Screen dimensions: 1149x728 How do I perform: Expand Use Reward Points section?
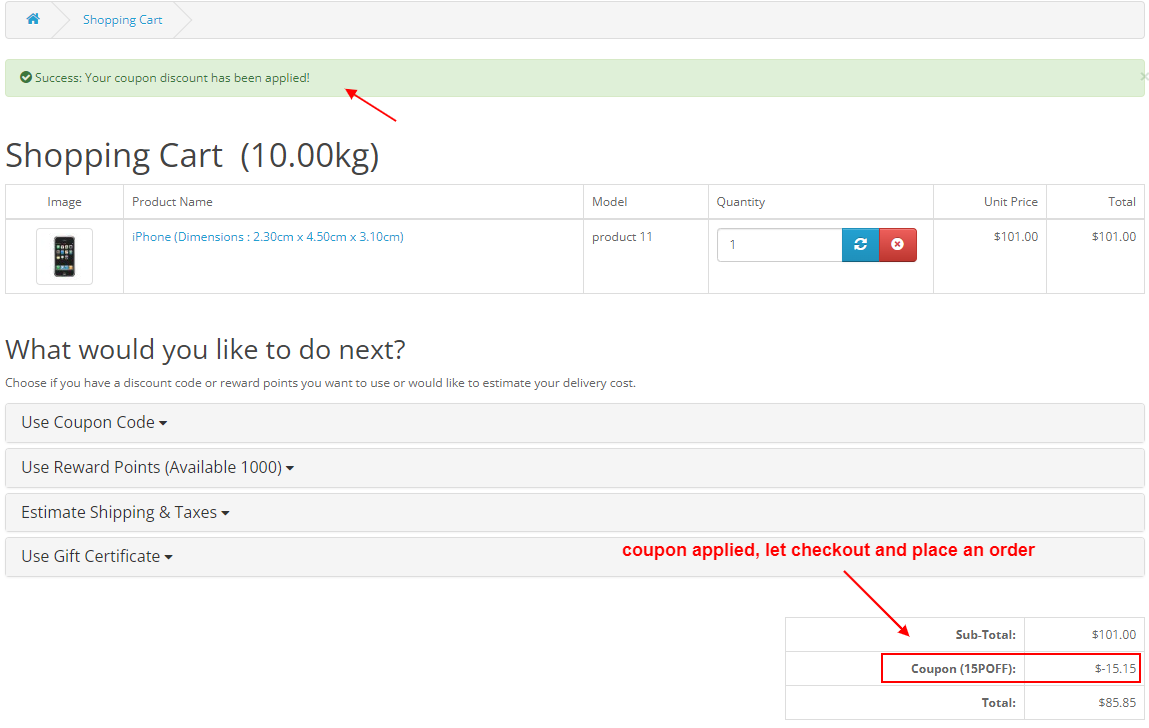click(x=157, y=467)
